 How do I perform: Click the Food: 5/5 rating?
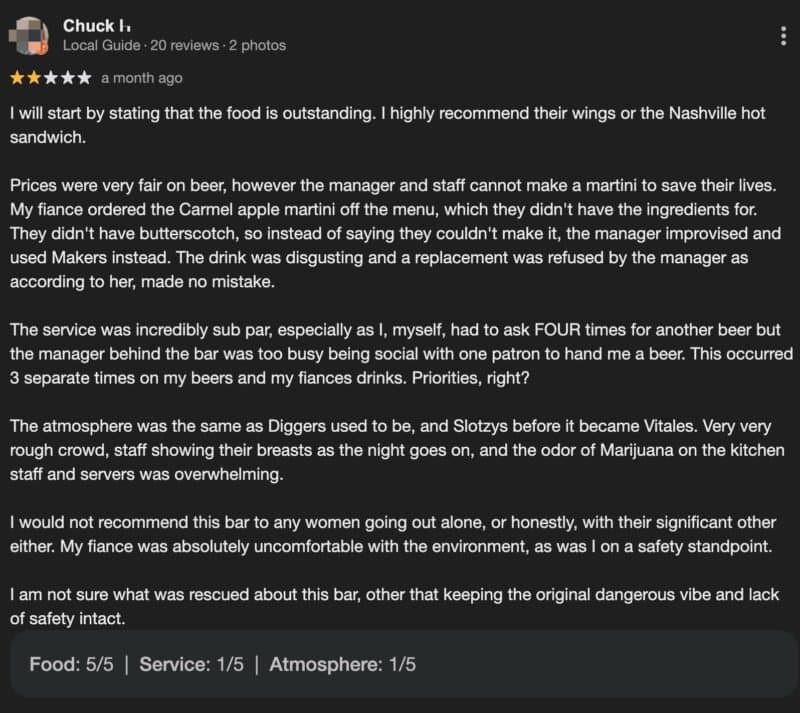72,664
